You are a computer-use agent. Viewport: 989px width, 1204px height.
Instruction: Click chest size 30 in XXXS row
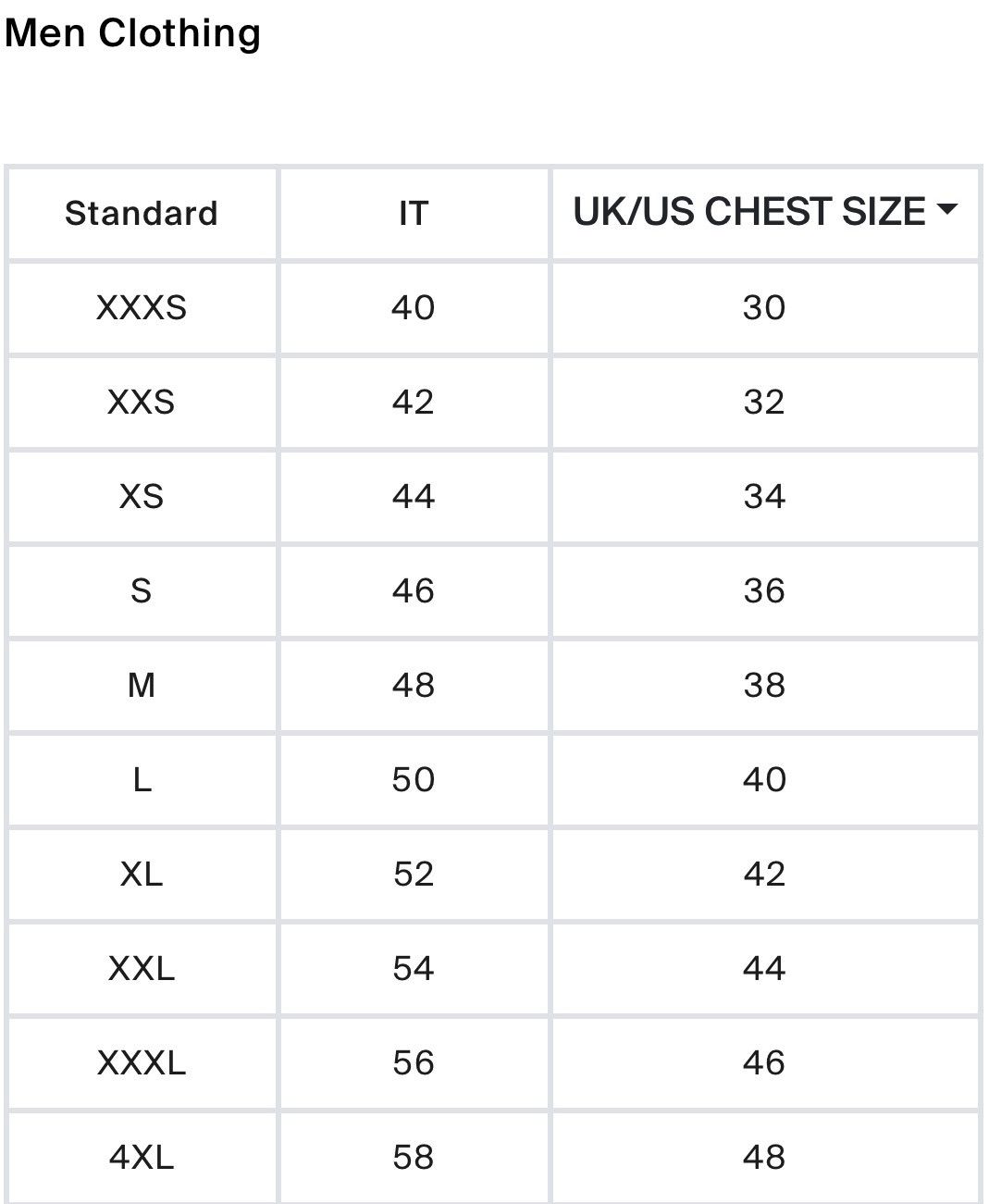click(764, 307)
